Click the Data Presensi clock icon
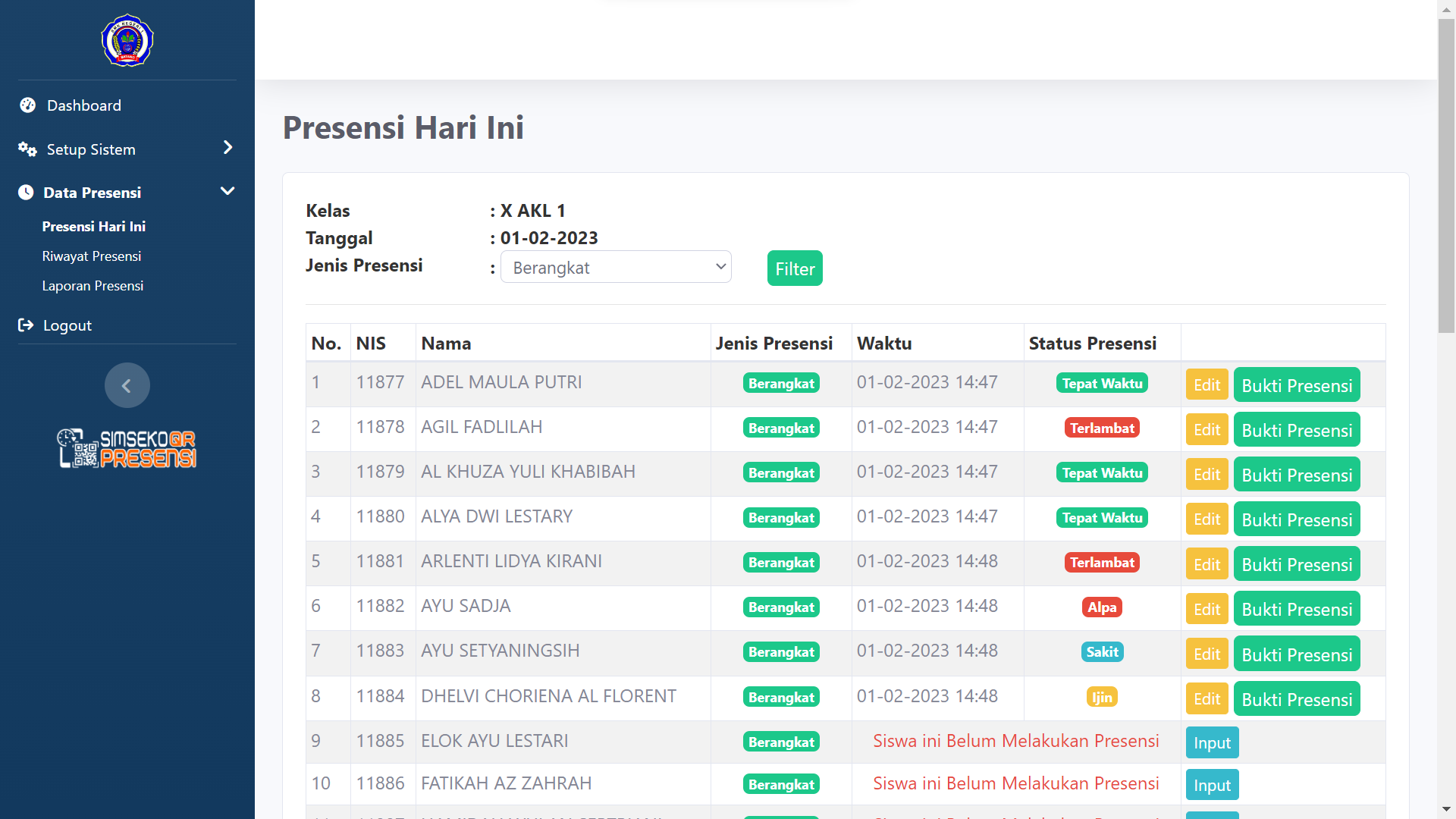1456x819 pixels. pyautogui.click(x=26, y=193)
